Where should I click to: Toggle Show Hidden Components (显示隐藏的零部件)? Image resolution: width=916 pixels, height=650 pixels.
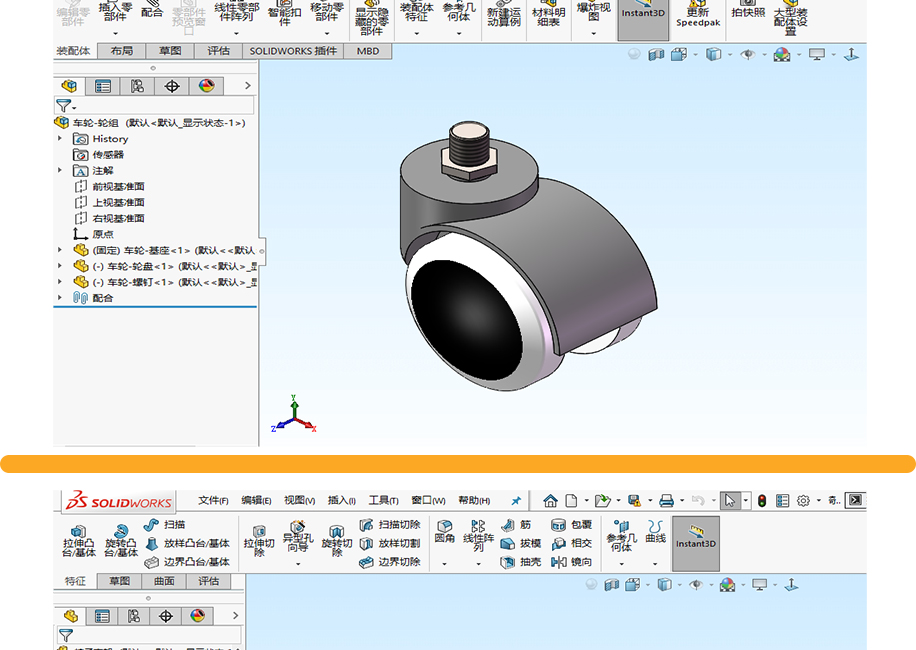coord(372,18)
